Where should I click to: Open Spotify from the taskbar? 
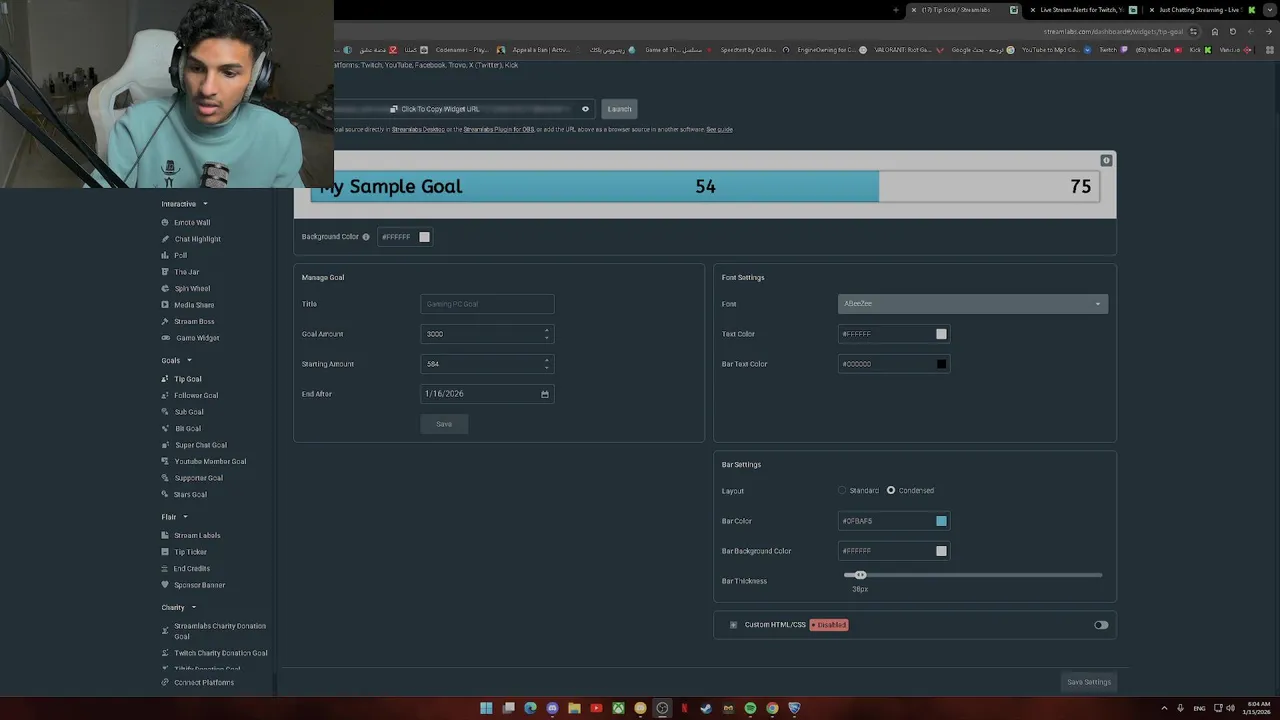tap(750, 708)
